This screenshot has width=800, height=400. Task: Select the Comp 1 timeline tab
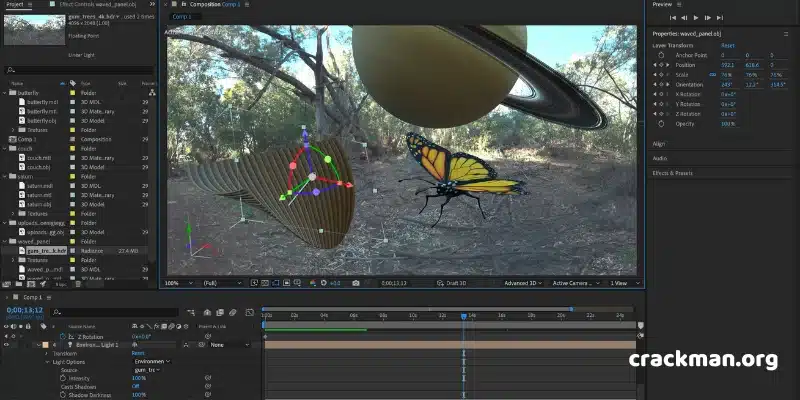click(32, 297)
